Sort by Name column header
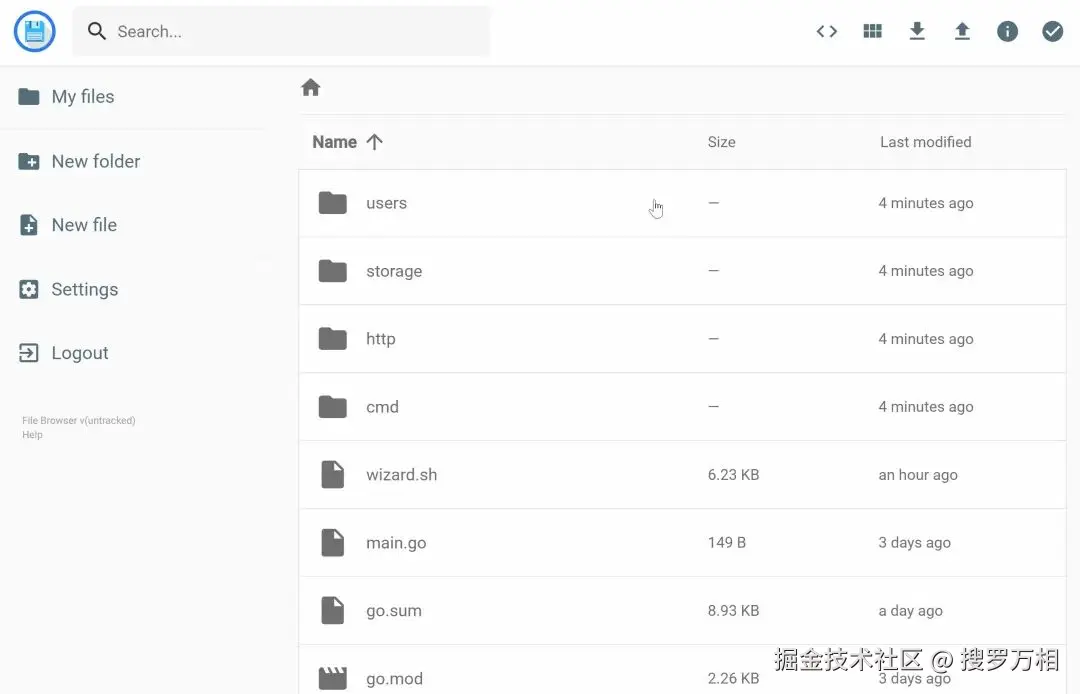Screen dimensions: 1080x694 334,142
